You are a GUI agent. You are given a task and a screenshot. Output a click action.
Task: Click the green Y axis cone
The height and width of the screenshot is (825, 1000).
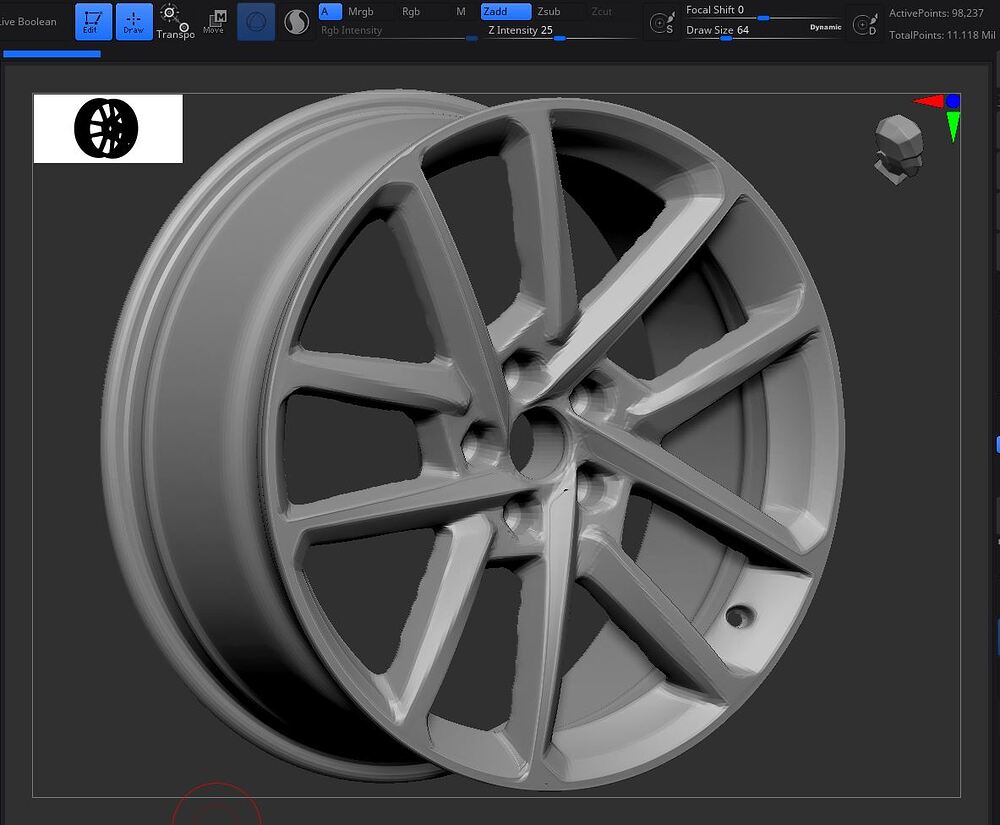click(x=953, y=126)
